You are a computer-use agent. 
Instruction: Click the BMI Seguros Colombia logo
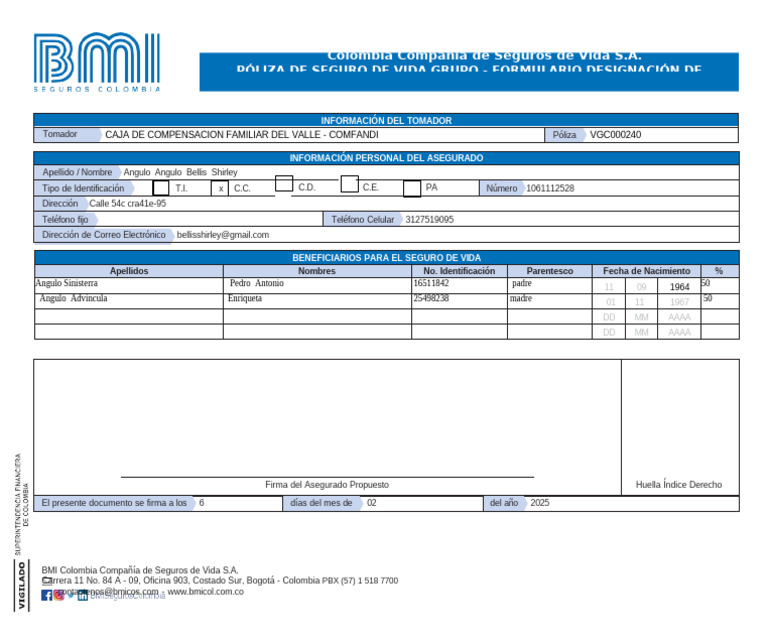(x=97, y=62)
